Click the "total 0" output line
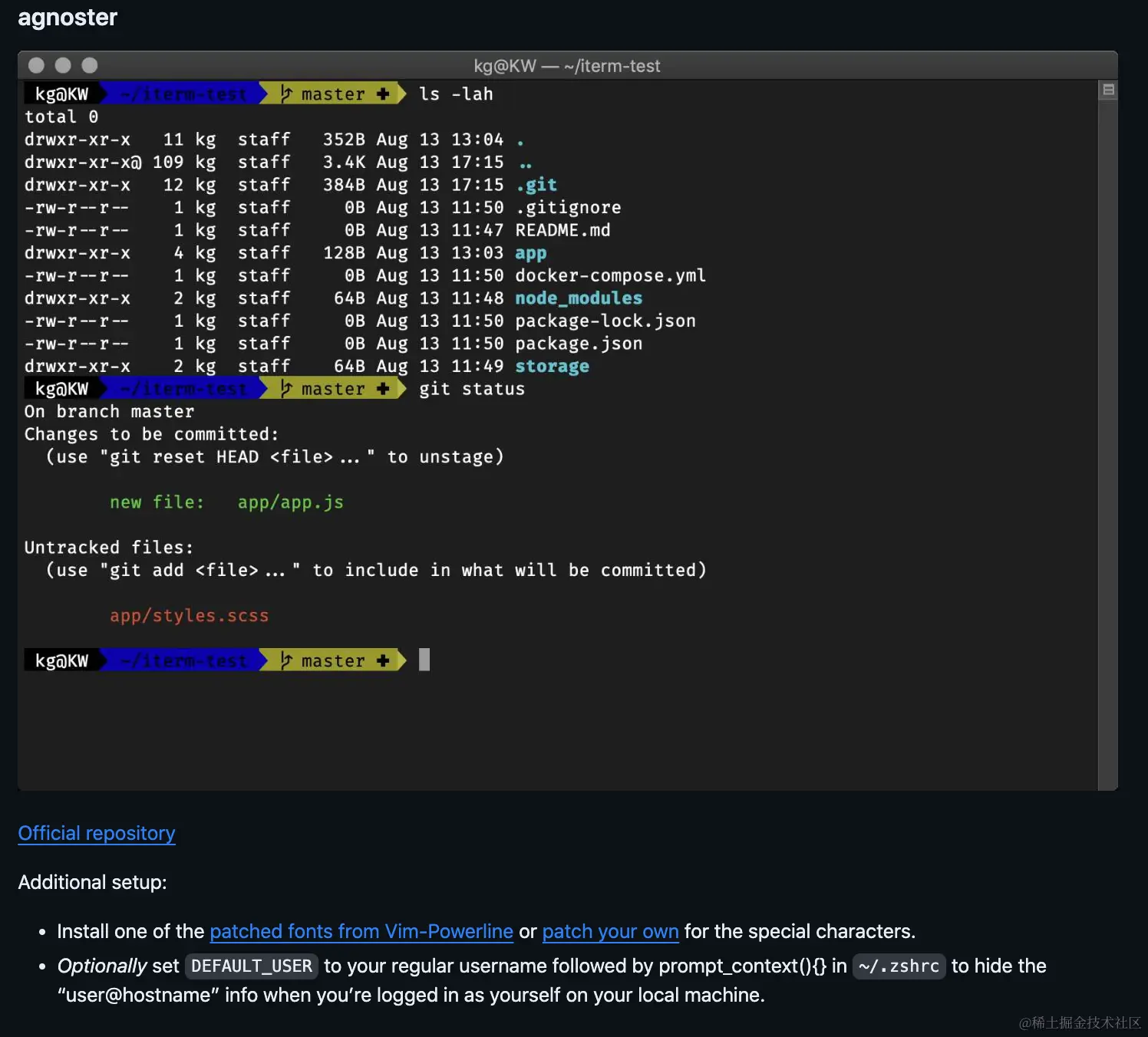 pyautogui.click(x=61, y=117)
